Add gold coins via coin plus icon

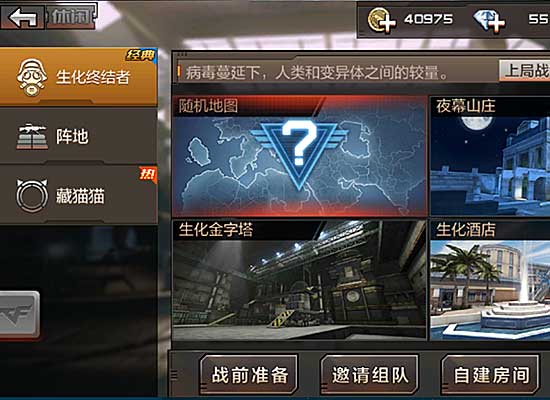382,20
